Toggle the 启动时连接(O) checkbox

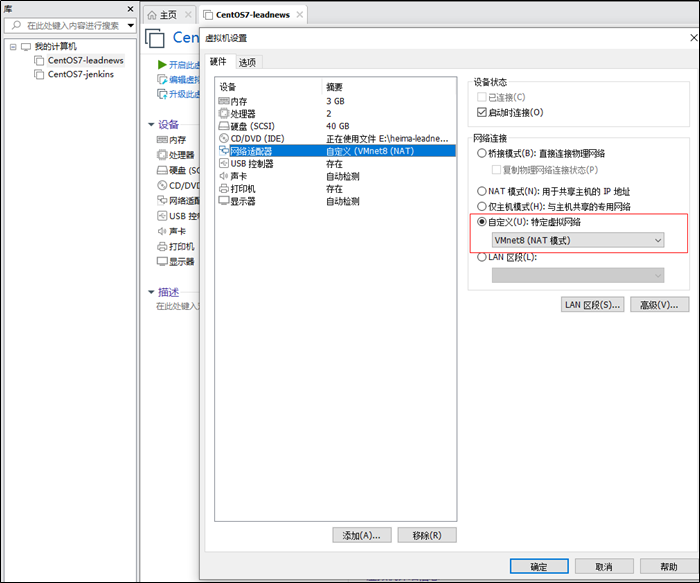pos(482,112)
